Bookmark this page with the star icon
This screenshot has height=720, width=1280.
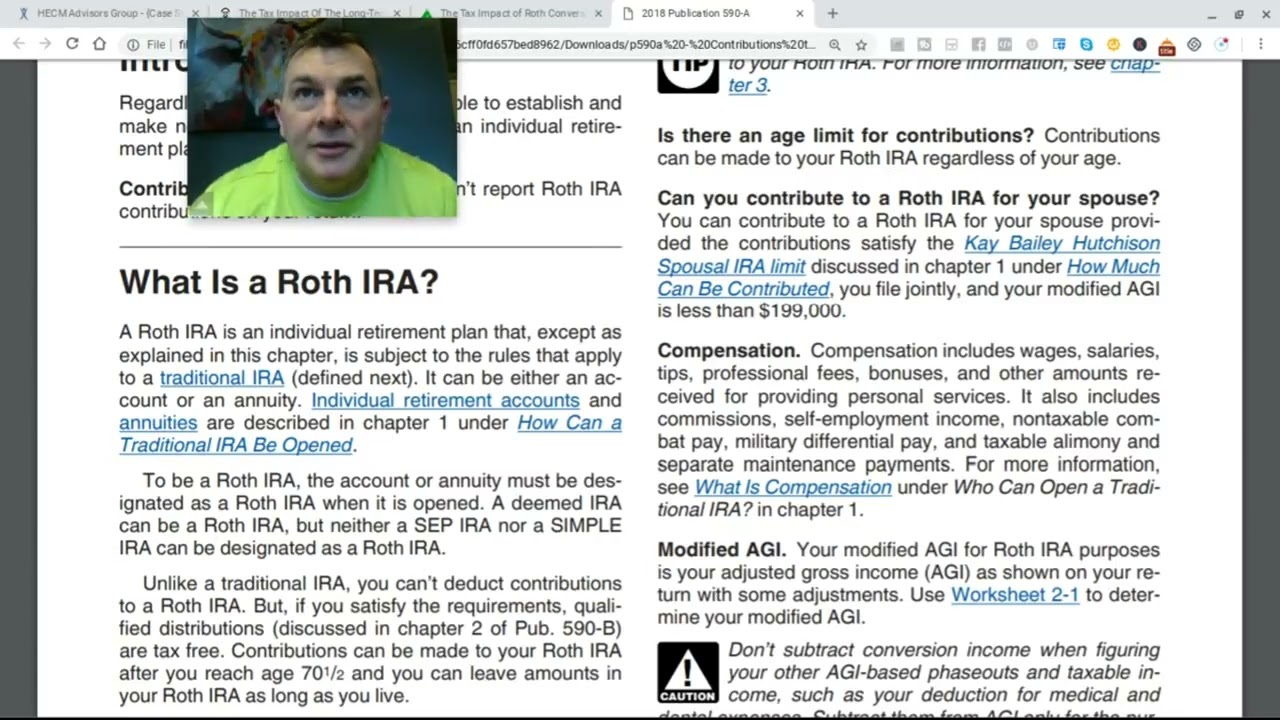[861, 45]
